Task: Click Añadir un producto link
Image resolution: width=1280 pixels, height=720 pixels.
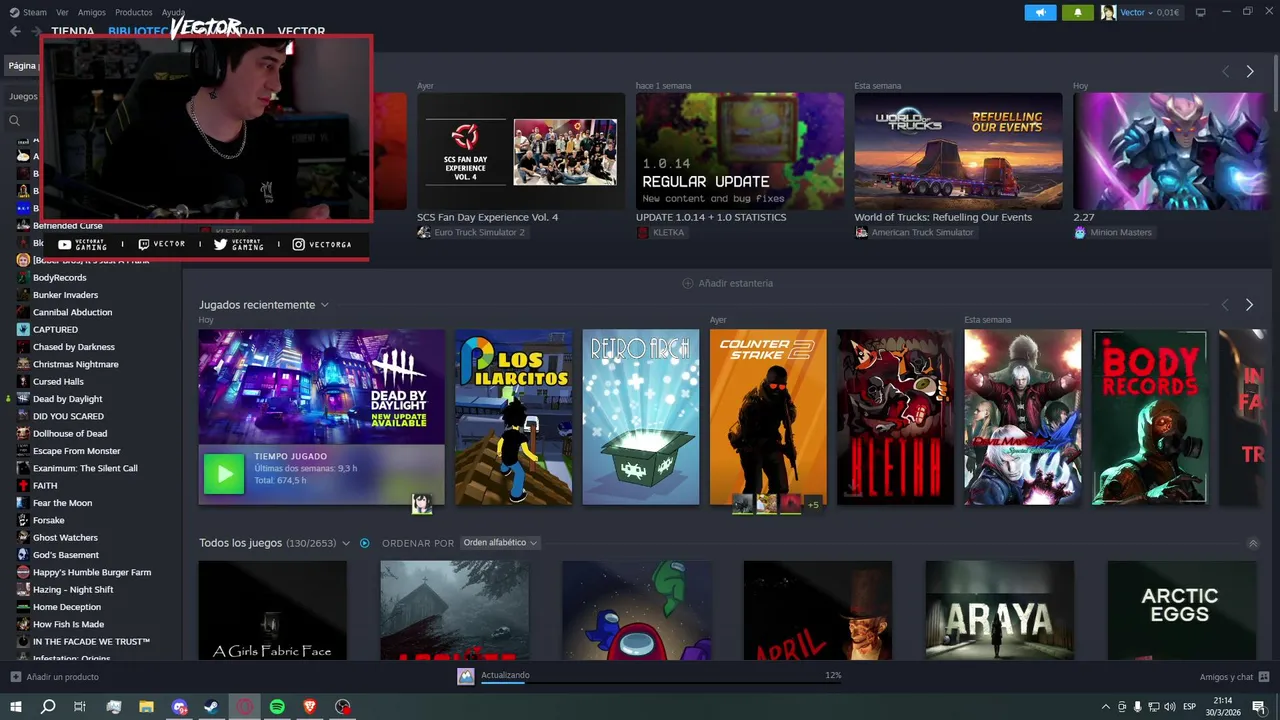Action: 63,677
